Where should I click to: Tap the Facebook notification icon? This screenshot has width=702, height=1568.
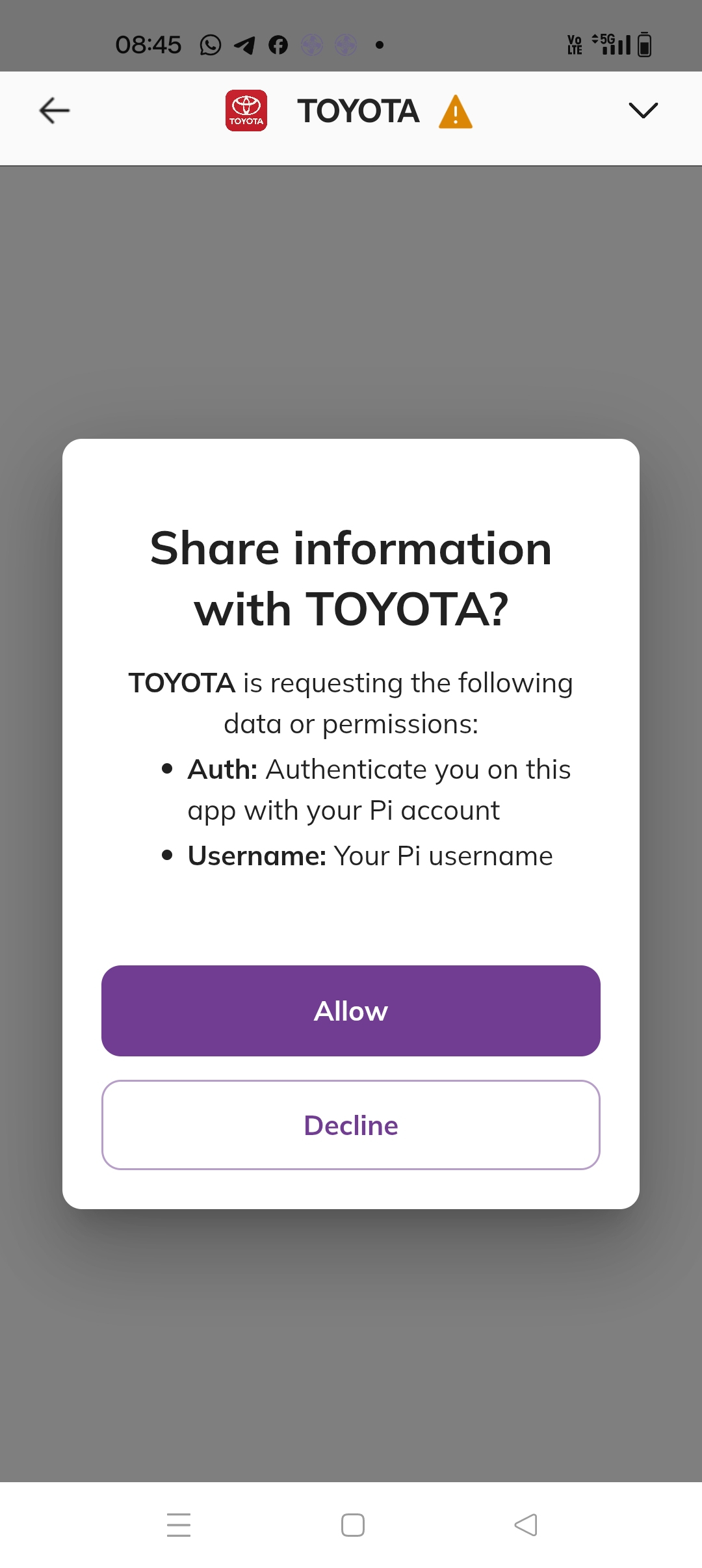(278, 45)
